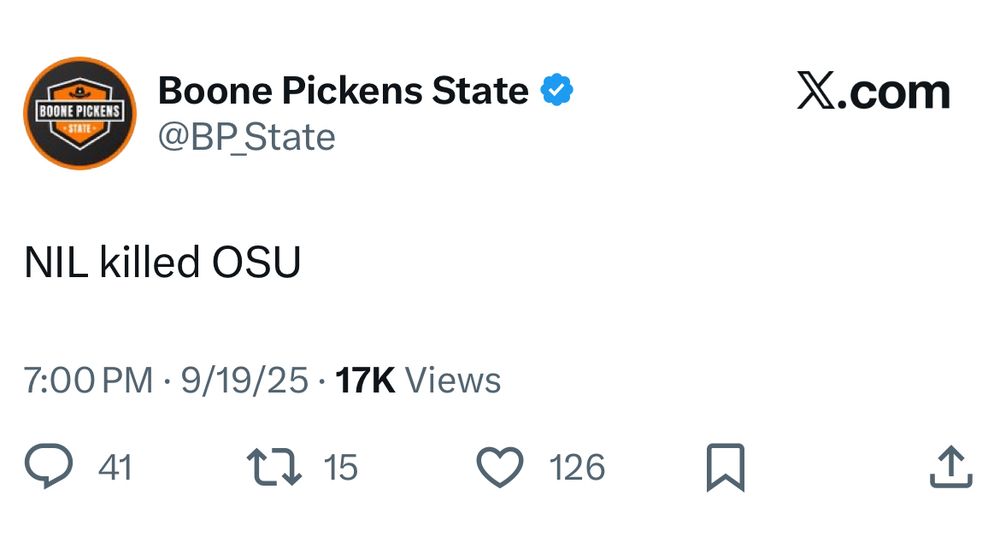Viewport: 1000px width, 538px height.
Task: Click the blue verified checkmark badge
Action: tap(556, 92)
